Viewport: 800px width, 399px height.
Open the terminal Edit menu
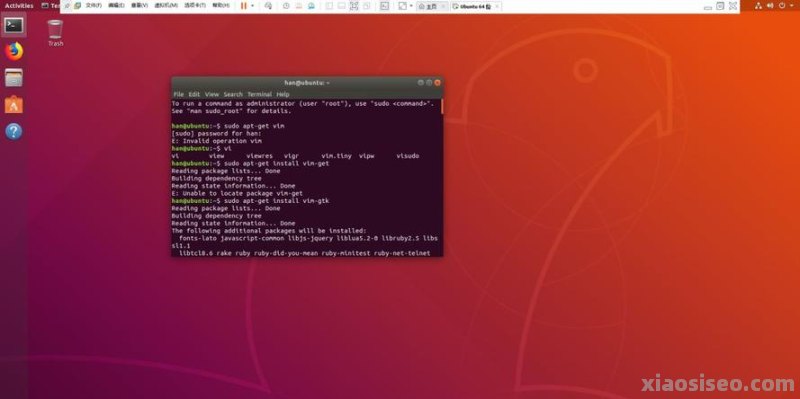[194, 94]
